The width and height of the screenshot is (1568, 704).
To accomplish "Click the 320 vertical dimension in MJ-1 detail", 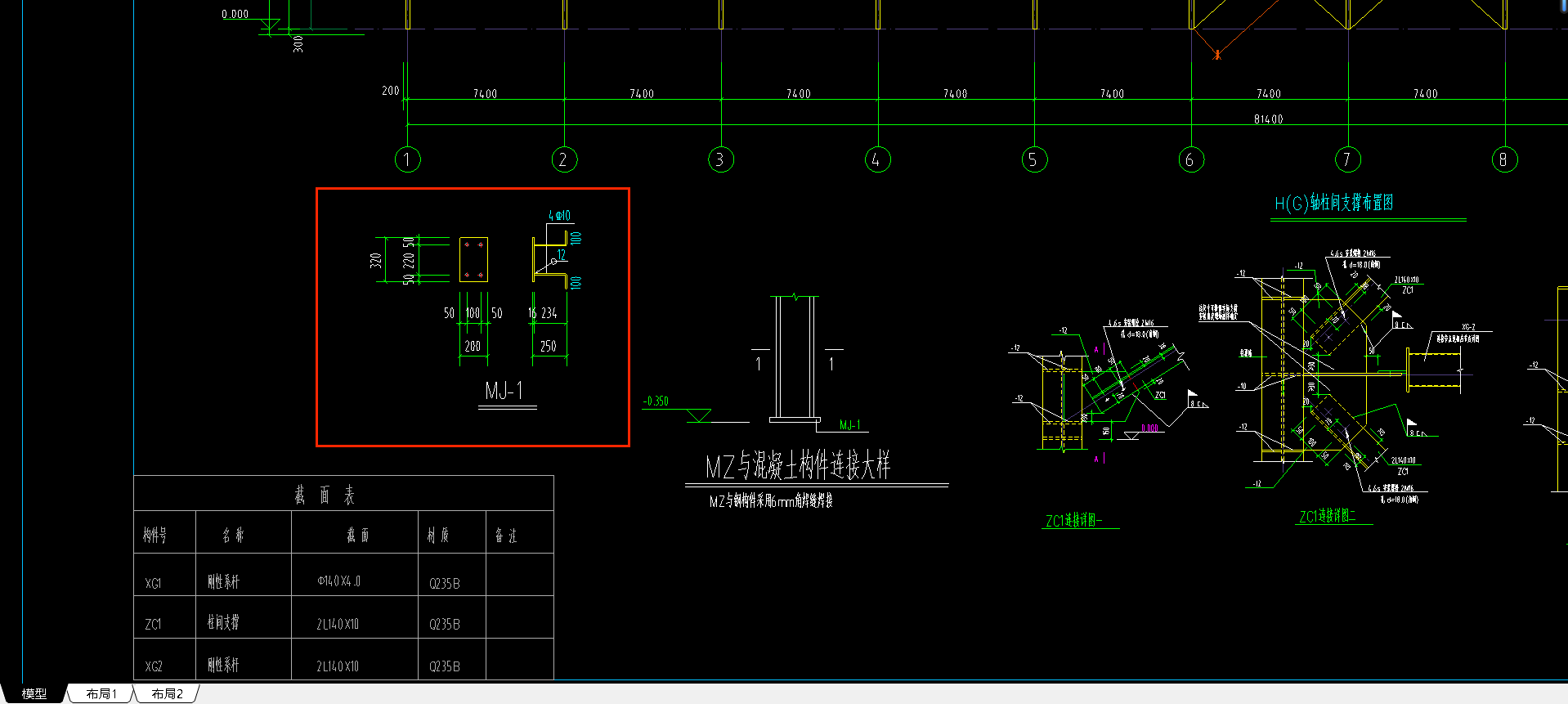I will point(376,261).
